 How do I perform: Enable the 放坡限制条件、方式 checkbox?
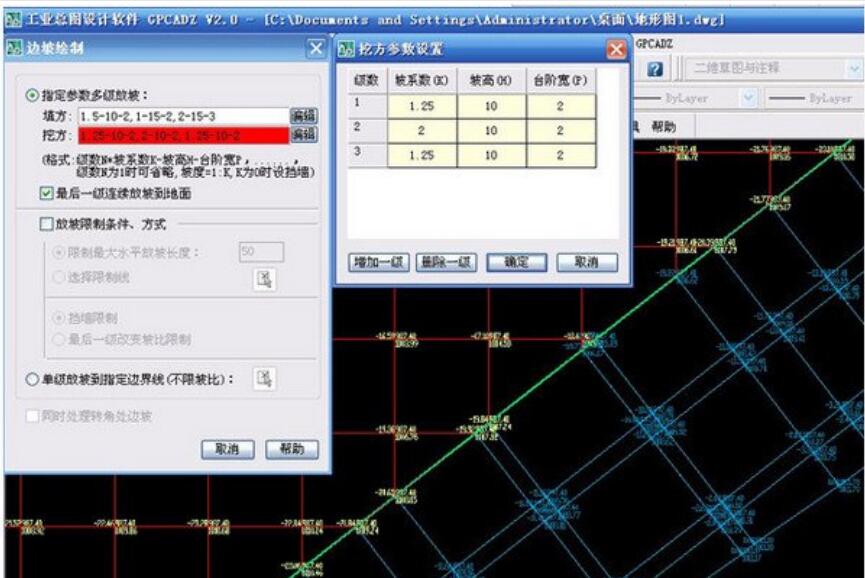coord(47,224)
